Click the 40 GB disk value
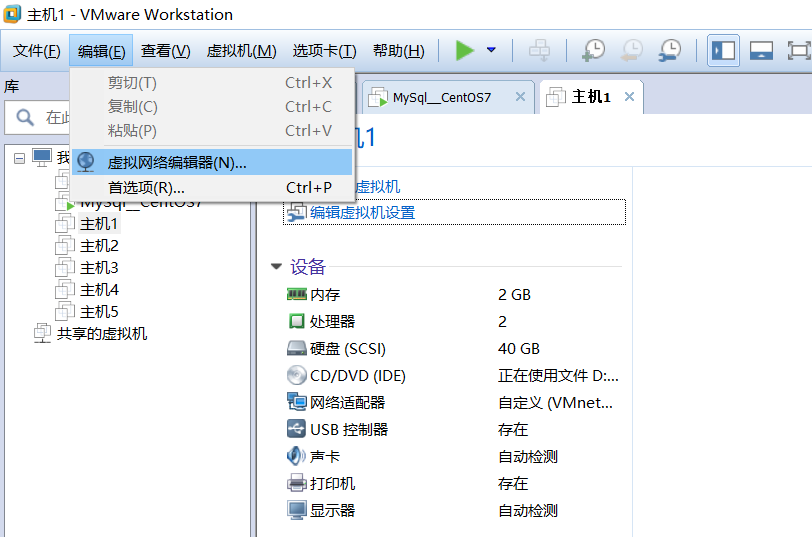812x537 pixels. (x=519, y=349)
